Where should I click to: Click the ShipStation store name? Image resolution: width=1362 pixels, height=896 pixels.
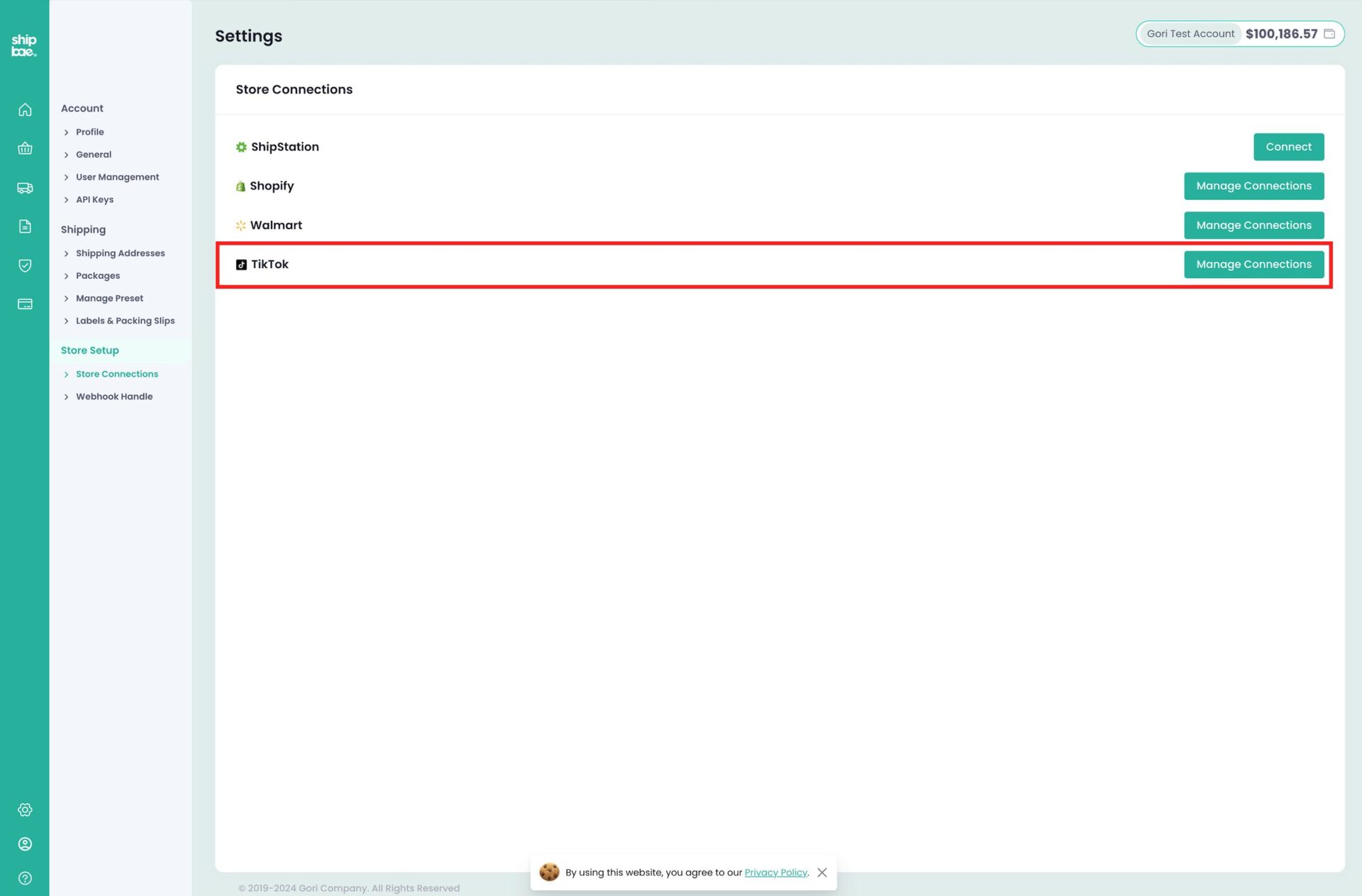[x=285, y=147]
